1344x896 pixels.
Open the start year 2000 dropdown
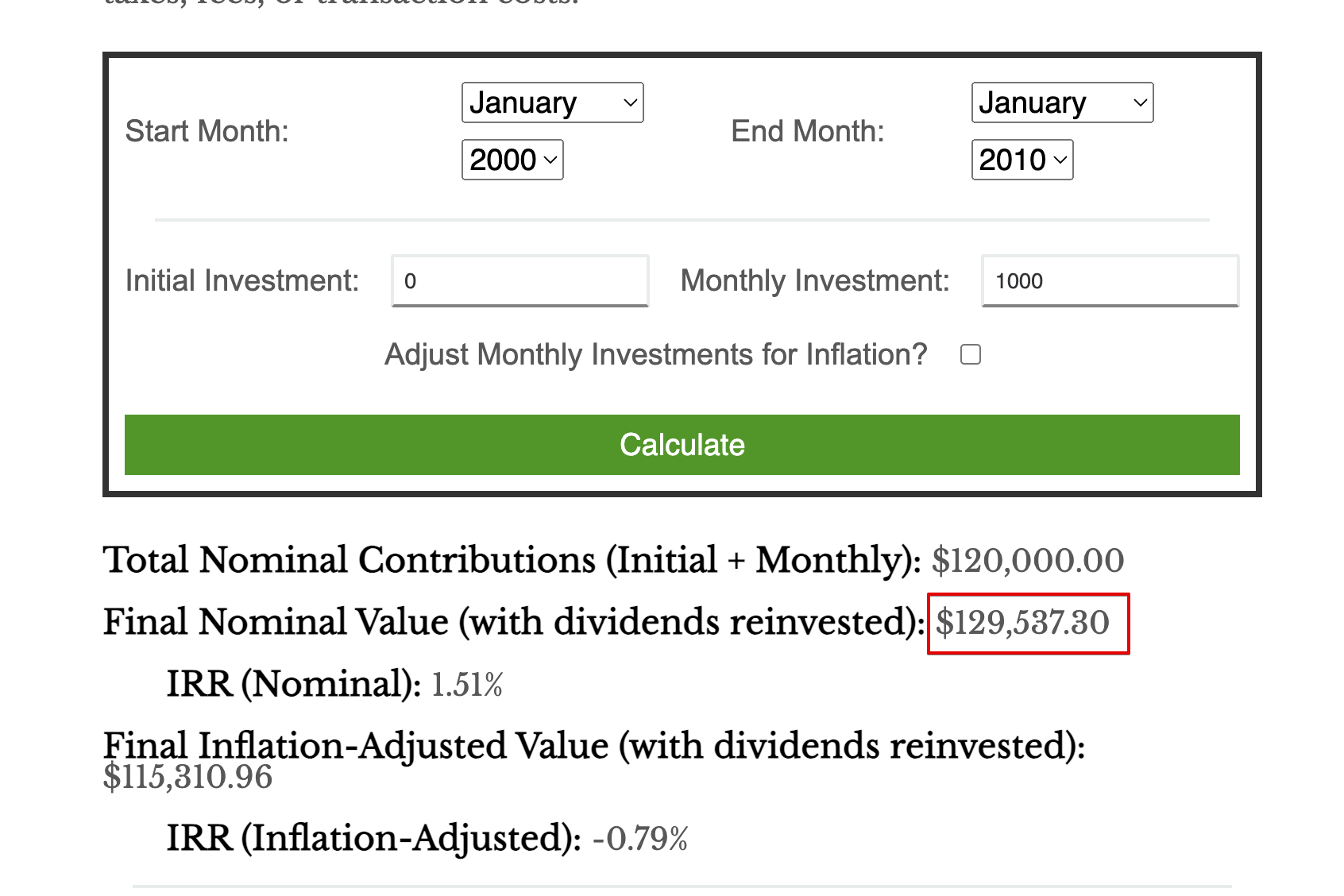[512, 160]
